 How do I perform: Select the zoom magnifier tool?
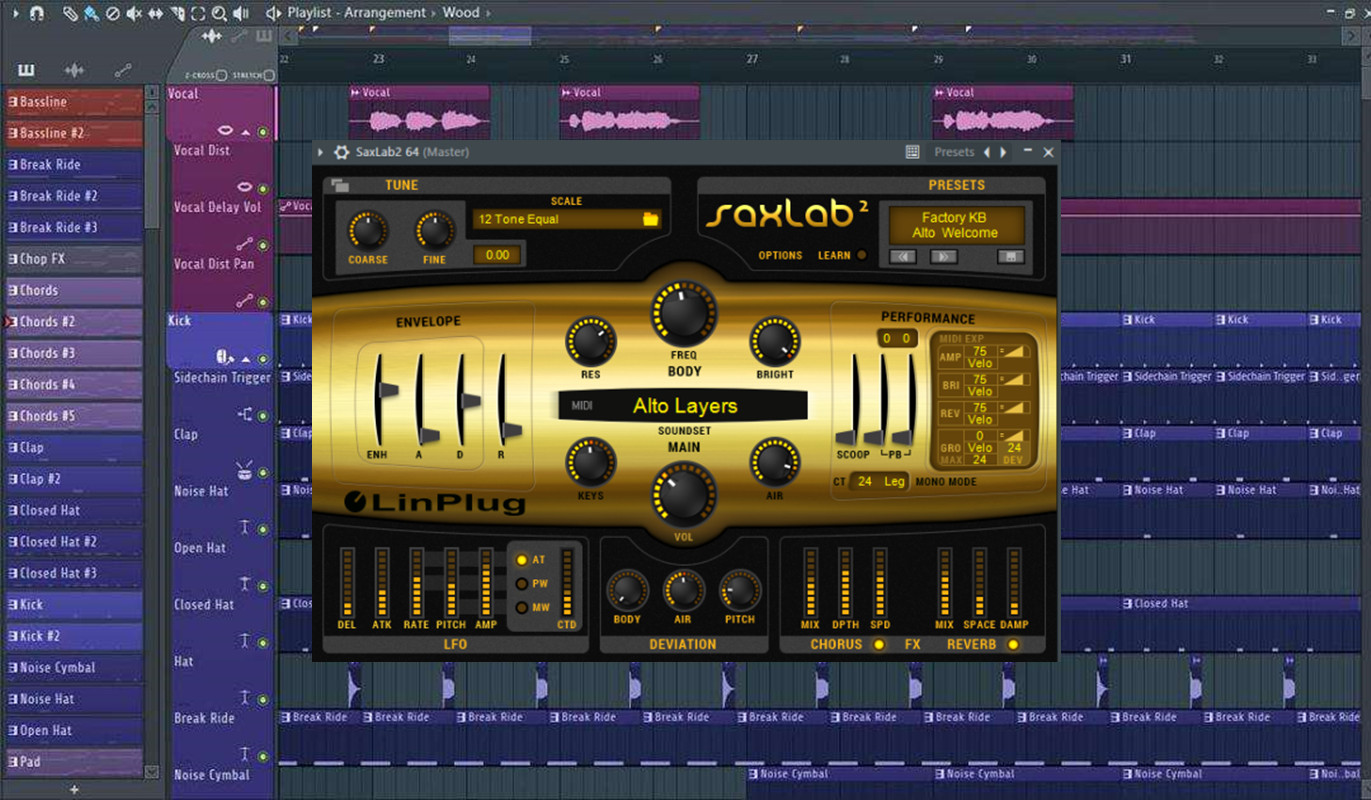[x=219, y=13]
